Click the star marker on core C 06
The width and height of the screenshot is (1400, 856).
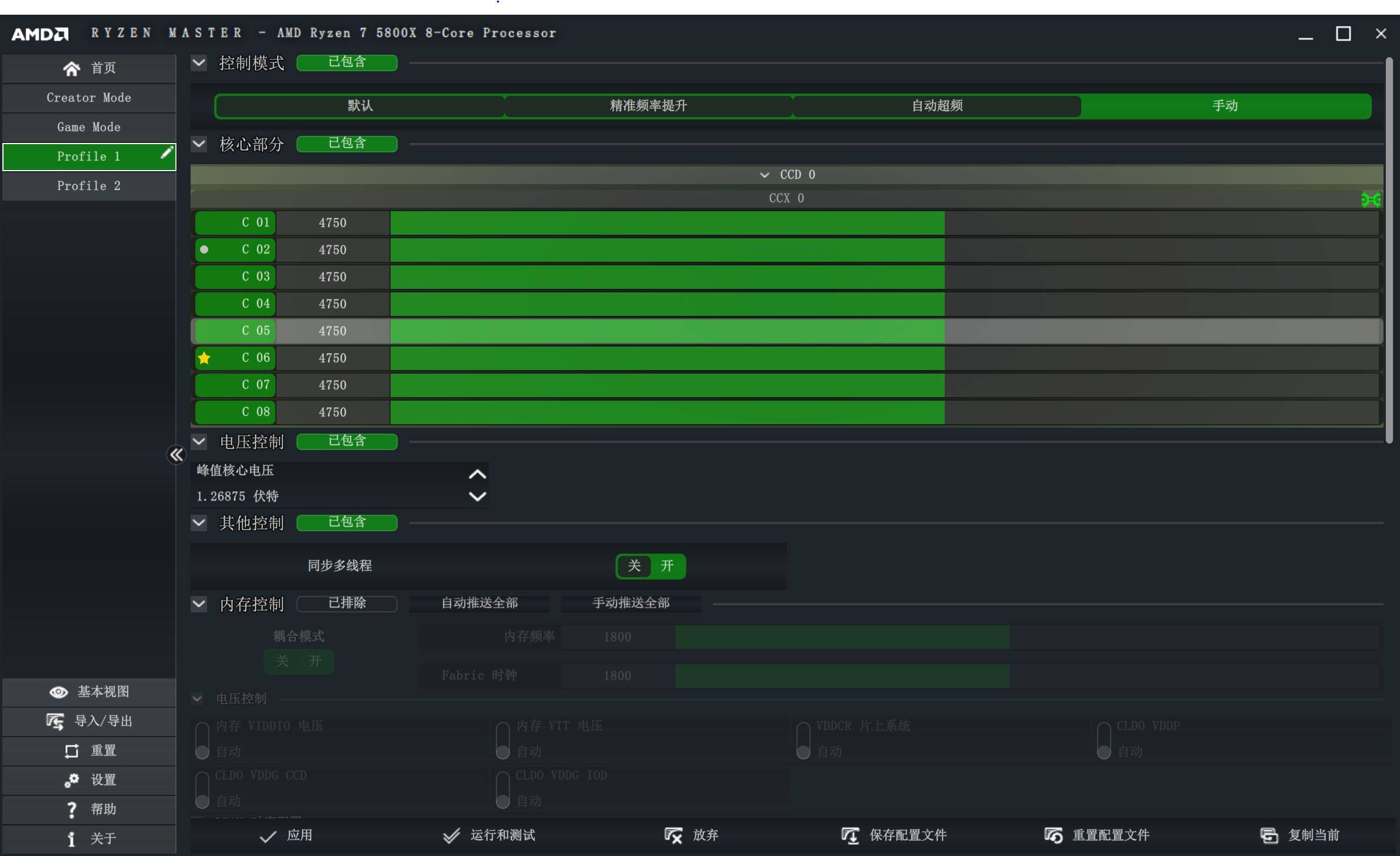click(x=204, y=358)
